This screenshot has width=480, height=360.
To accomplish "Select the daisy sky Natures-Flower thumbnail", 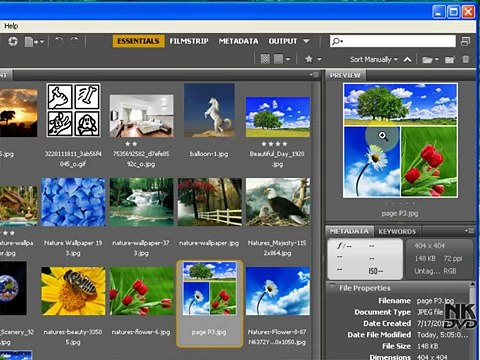I will (x=278, y=291).
